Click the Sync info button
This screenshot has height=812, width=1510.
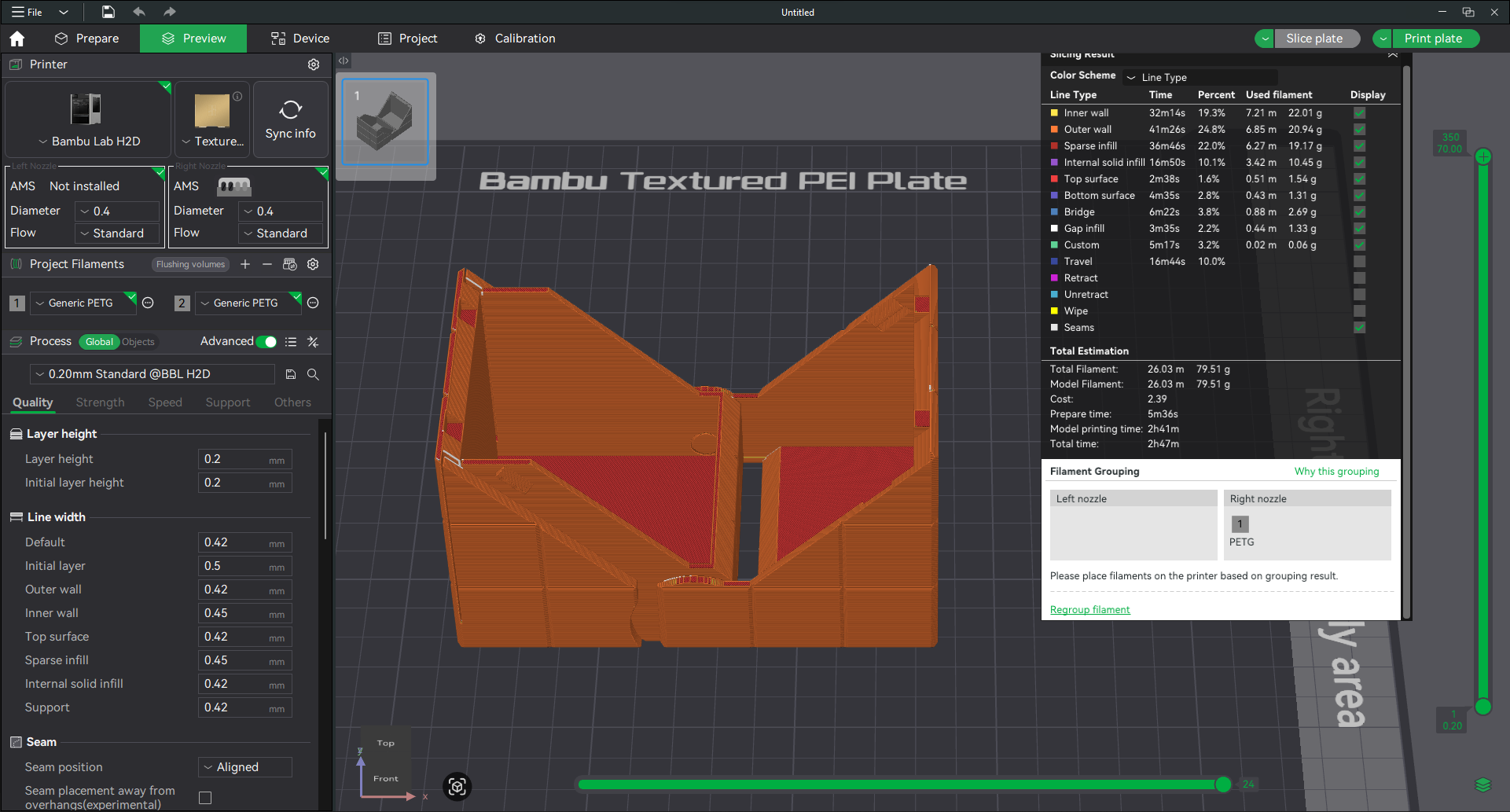click(291, 119)
